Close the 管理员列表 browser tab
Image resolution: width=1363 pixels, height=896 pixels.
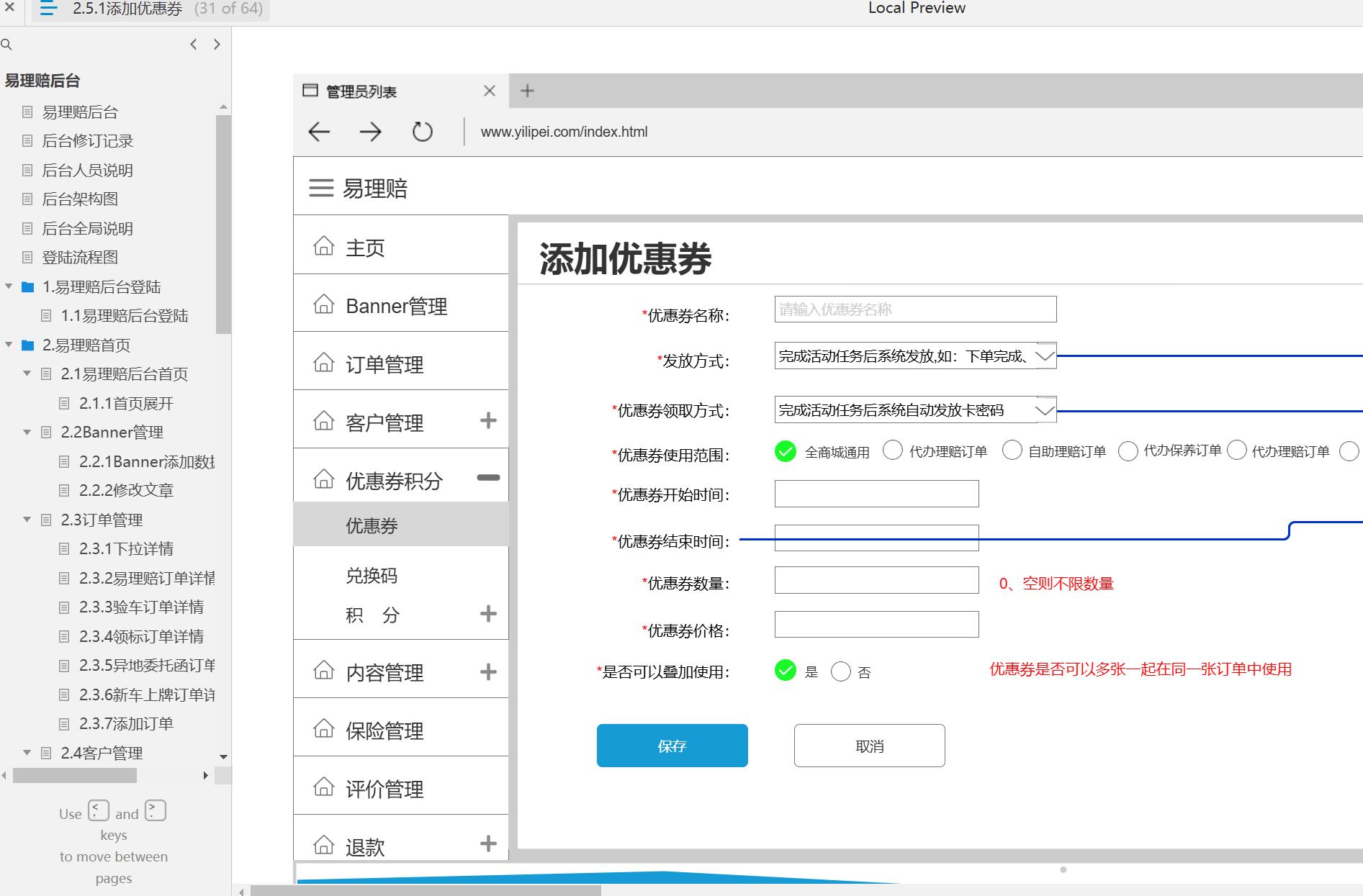point(490,91)
